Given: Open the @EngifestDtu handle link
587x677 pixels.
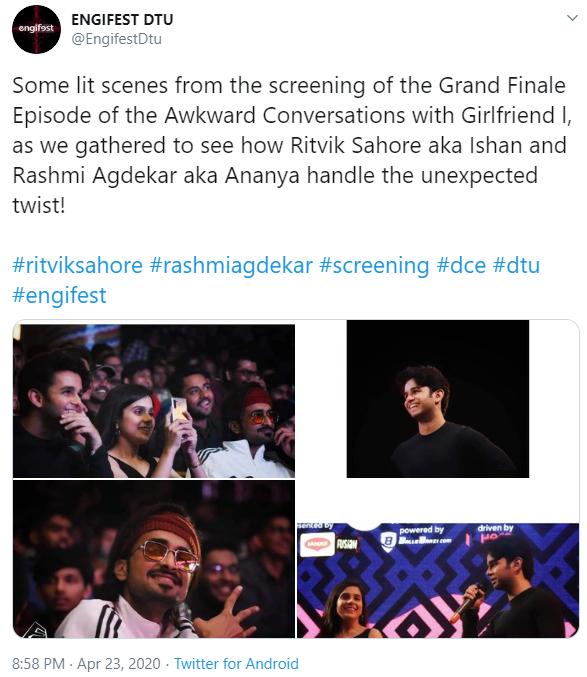Looking at the screenshot, I should click(x=117, y=39).
